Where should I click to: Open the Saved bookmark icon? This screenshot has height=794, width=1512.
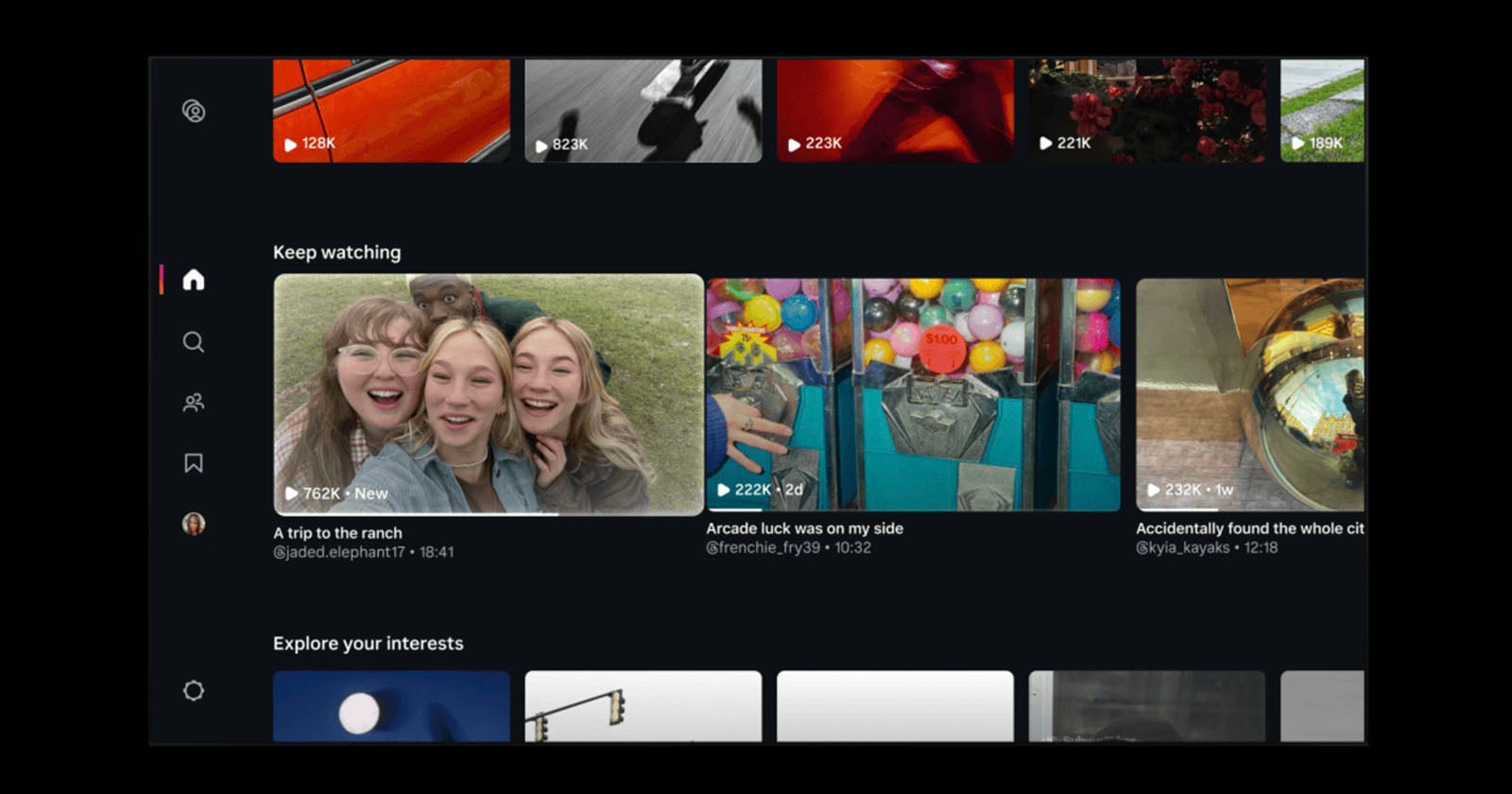tap(194, 463)
